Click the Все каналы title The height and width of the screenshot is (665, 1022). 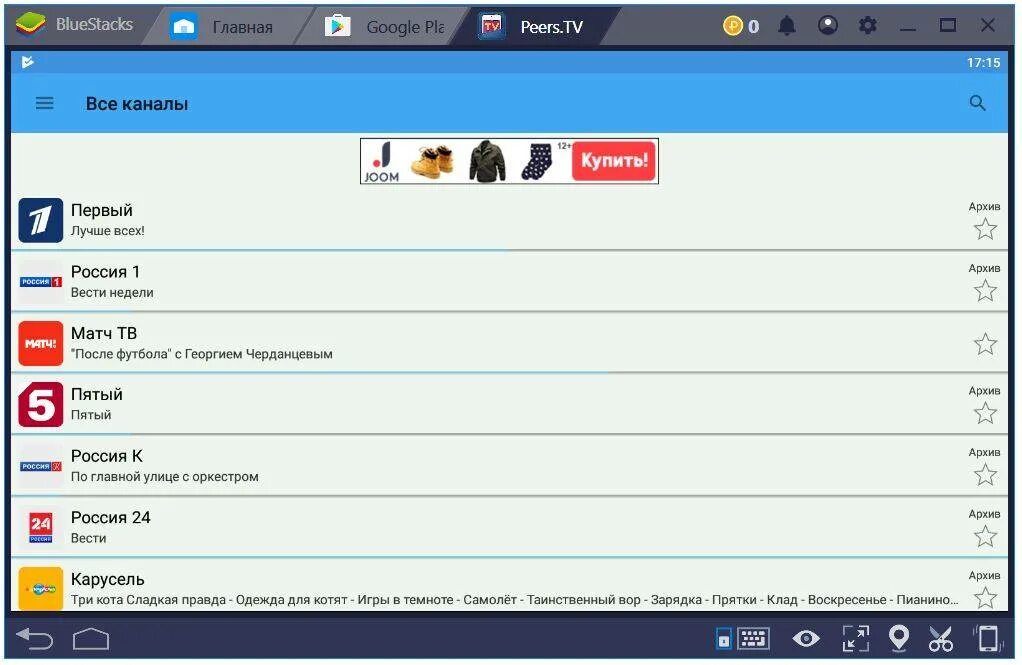point(137,104)
